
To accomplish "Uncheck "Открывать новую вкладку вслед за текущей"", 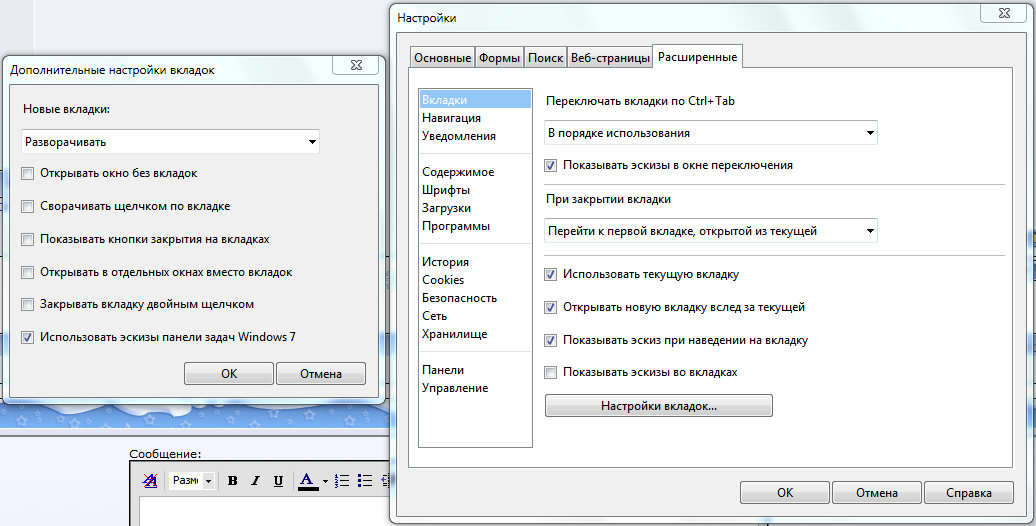I will click(550, 307).
